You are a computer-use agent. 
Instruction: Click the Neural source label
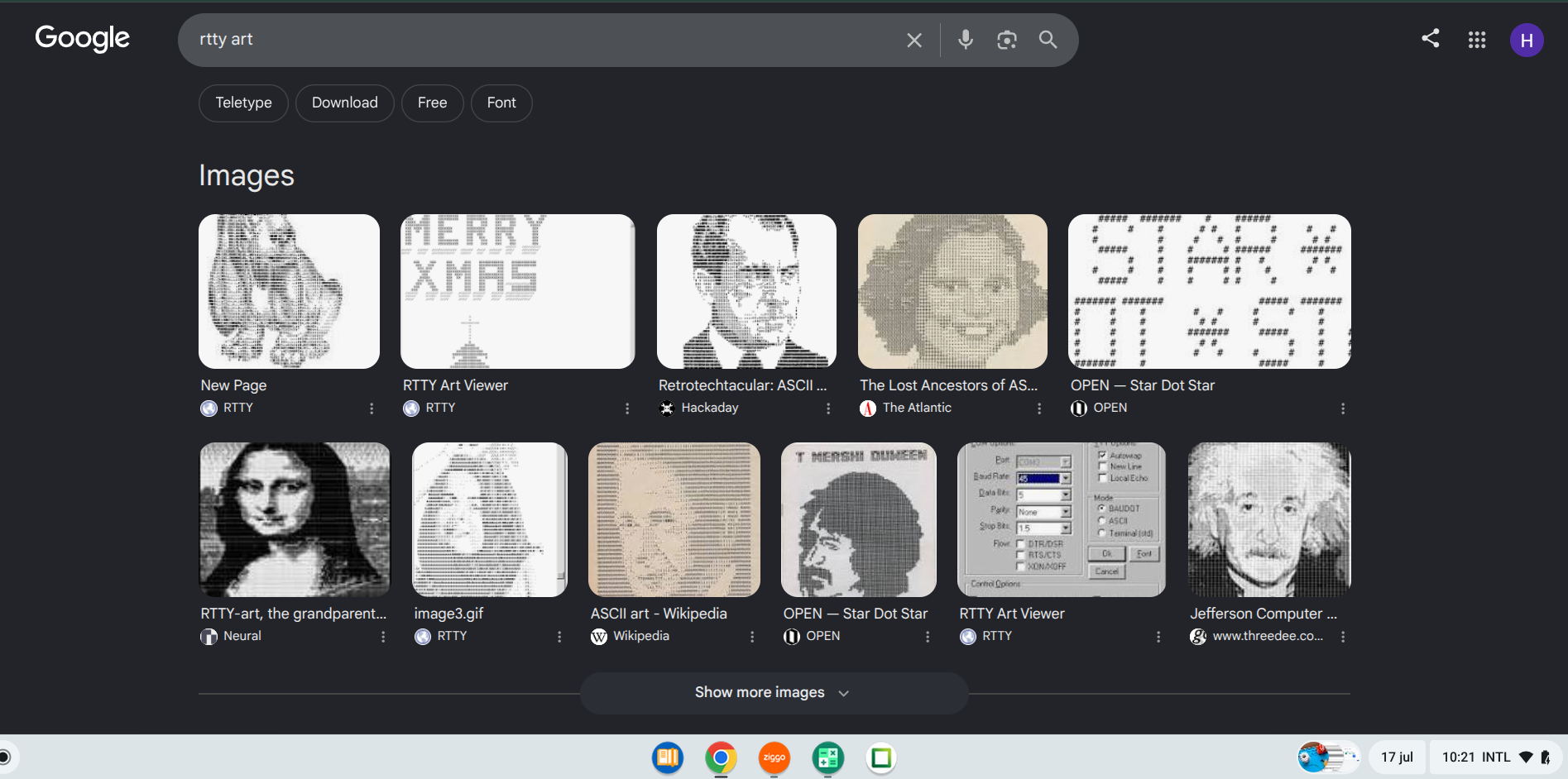click(242, 636)
